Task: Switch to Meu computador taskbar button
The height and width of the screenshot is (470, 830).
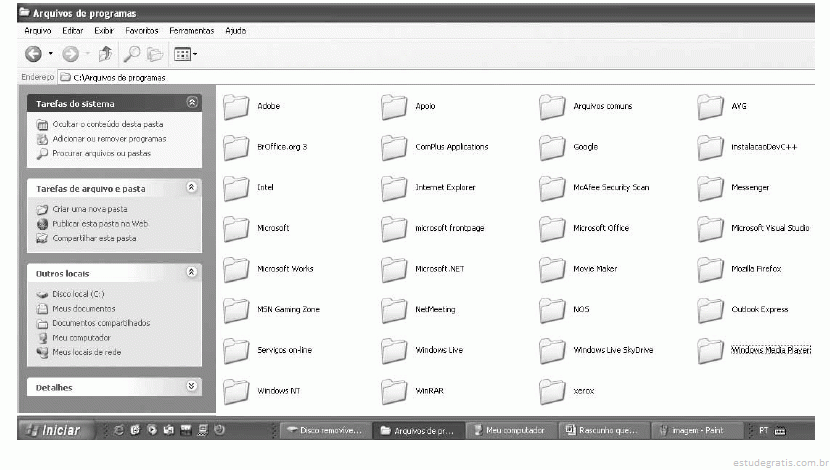Action: pos(511,431)
